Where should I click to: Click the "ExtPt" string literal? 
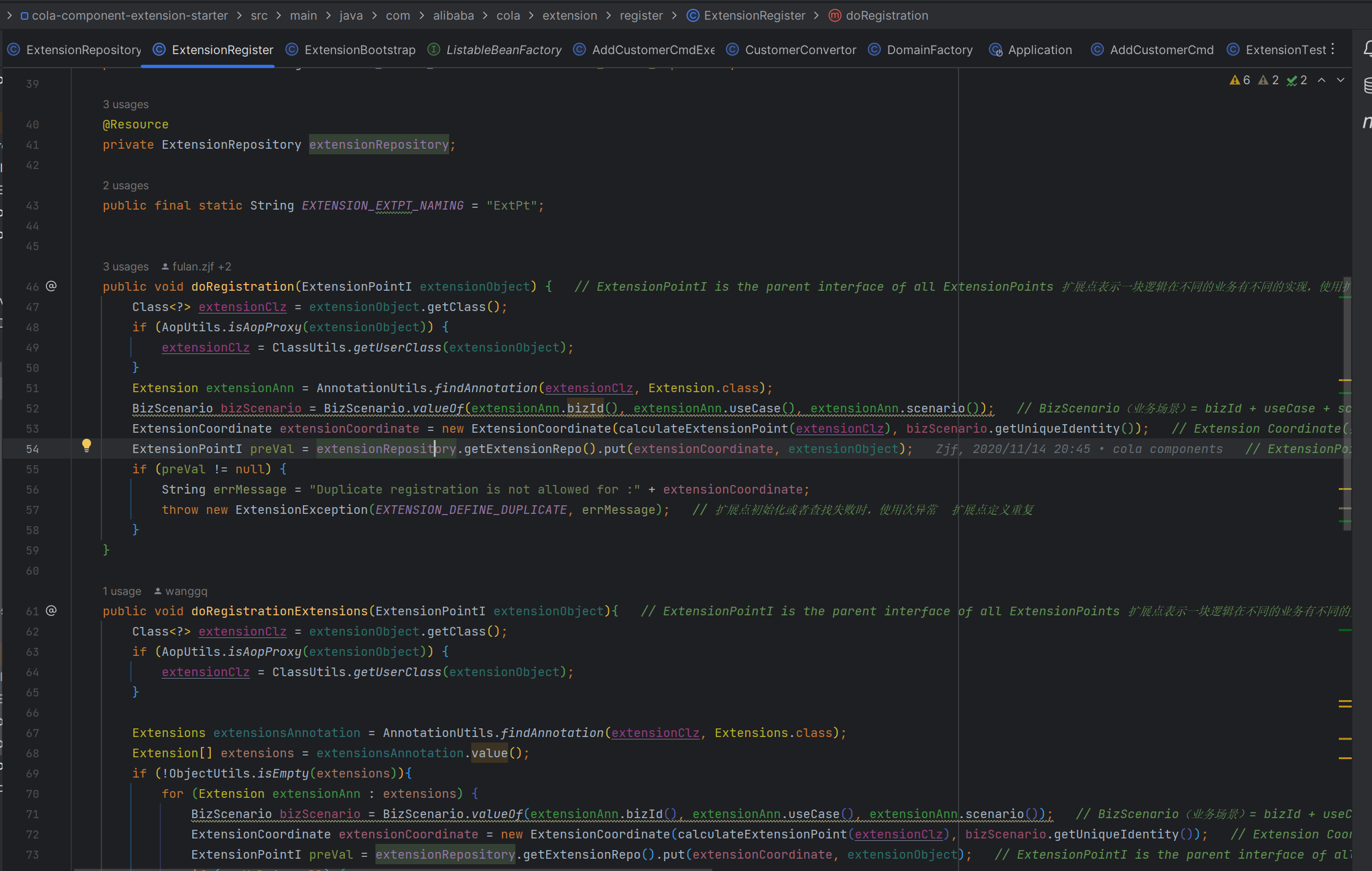[x=512, y=205]
